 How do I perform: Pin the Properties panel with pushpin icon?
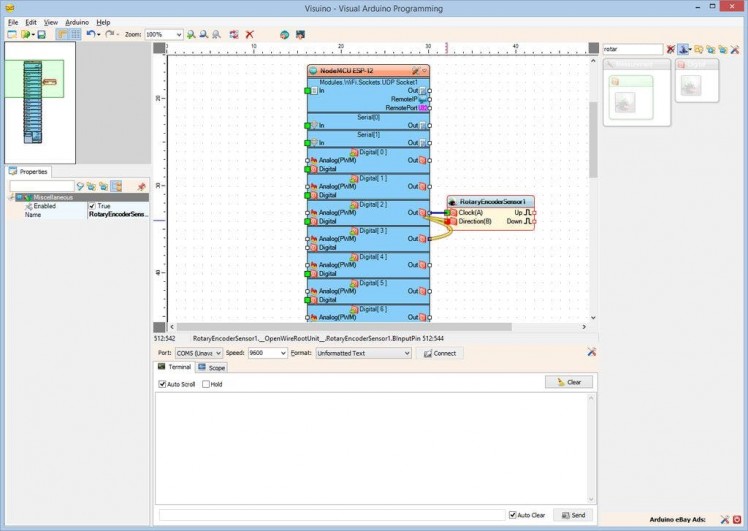click(x=141, y=186)
